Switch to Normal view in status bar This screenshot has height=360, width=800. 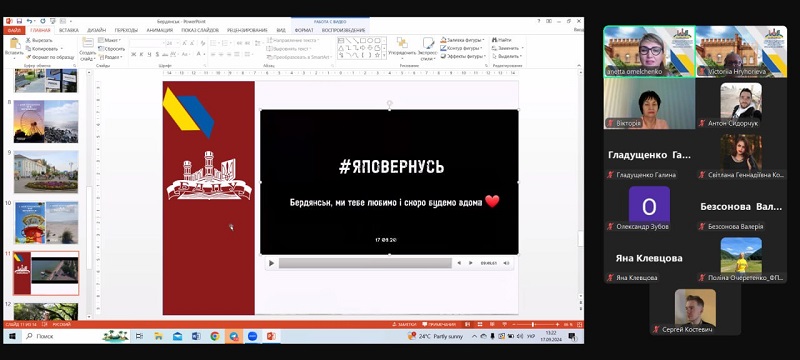[x=467, y=324]
